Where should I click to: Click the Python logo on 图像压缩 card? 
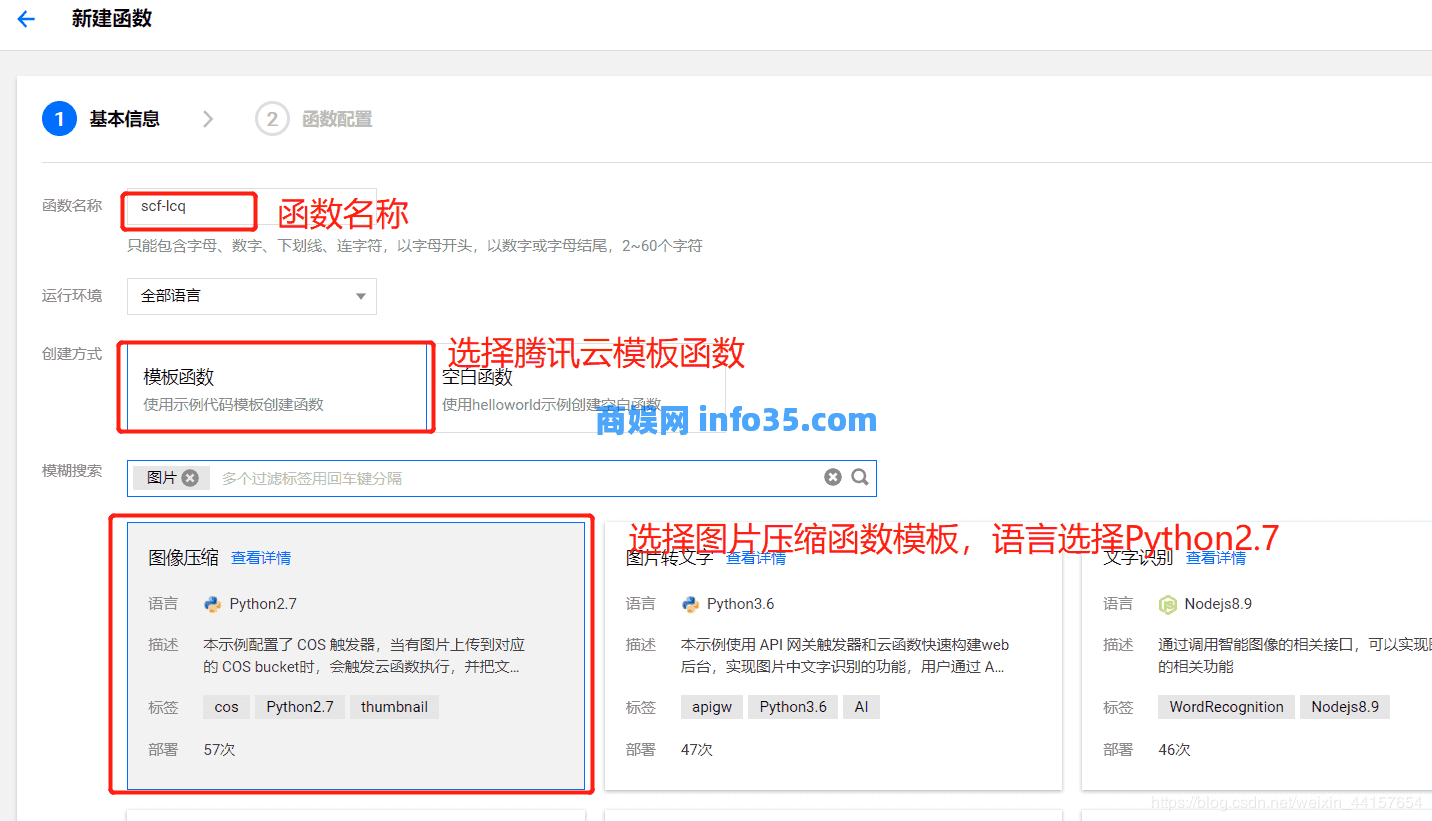click(213, 604)
